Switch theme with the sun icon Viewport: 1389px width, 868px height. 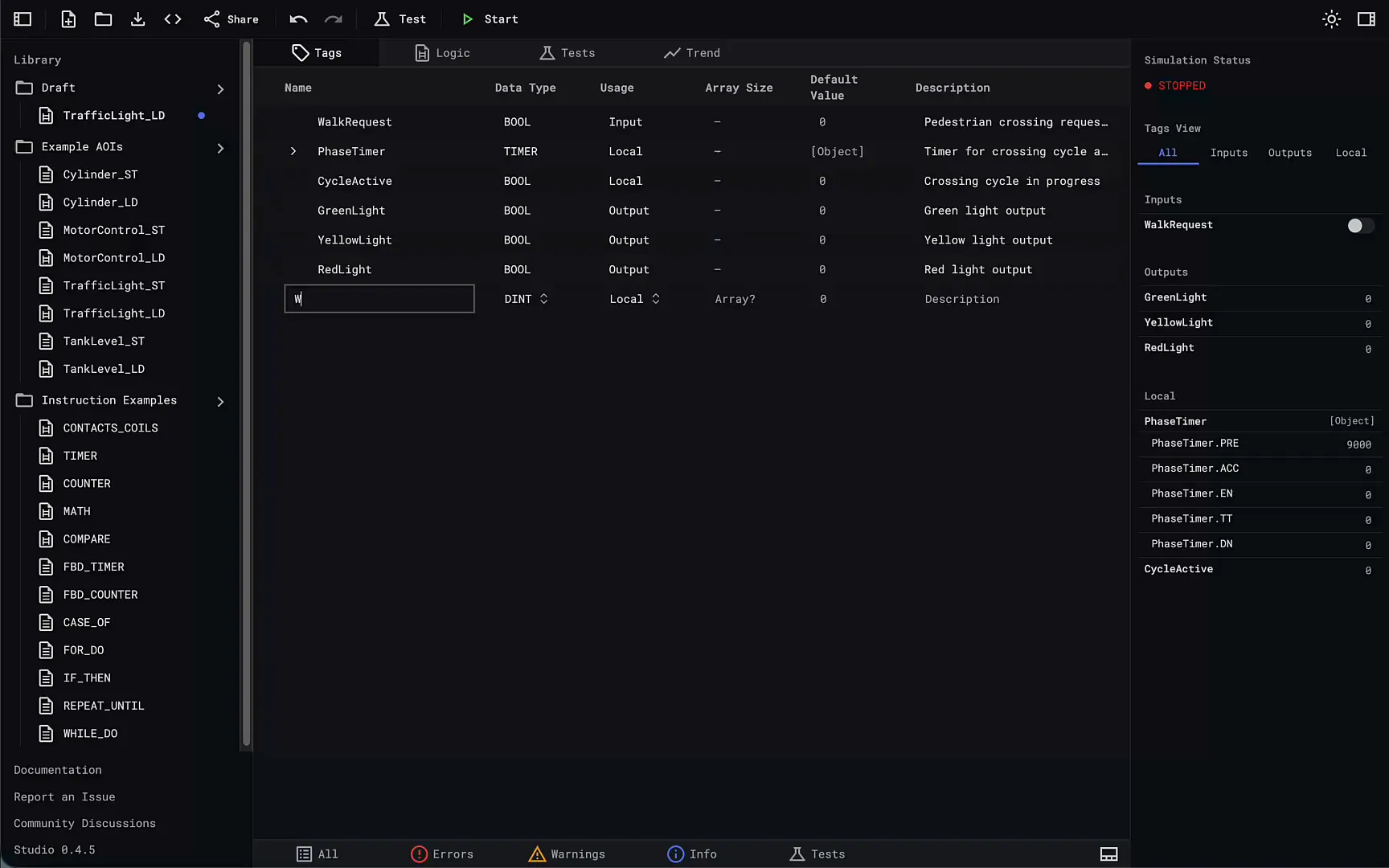[x=1331, y=18]
